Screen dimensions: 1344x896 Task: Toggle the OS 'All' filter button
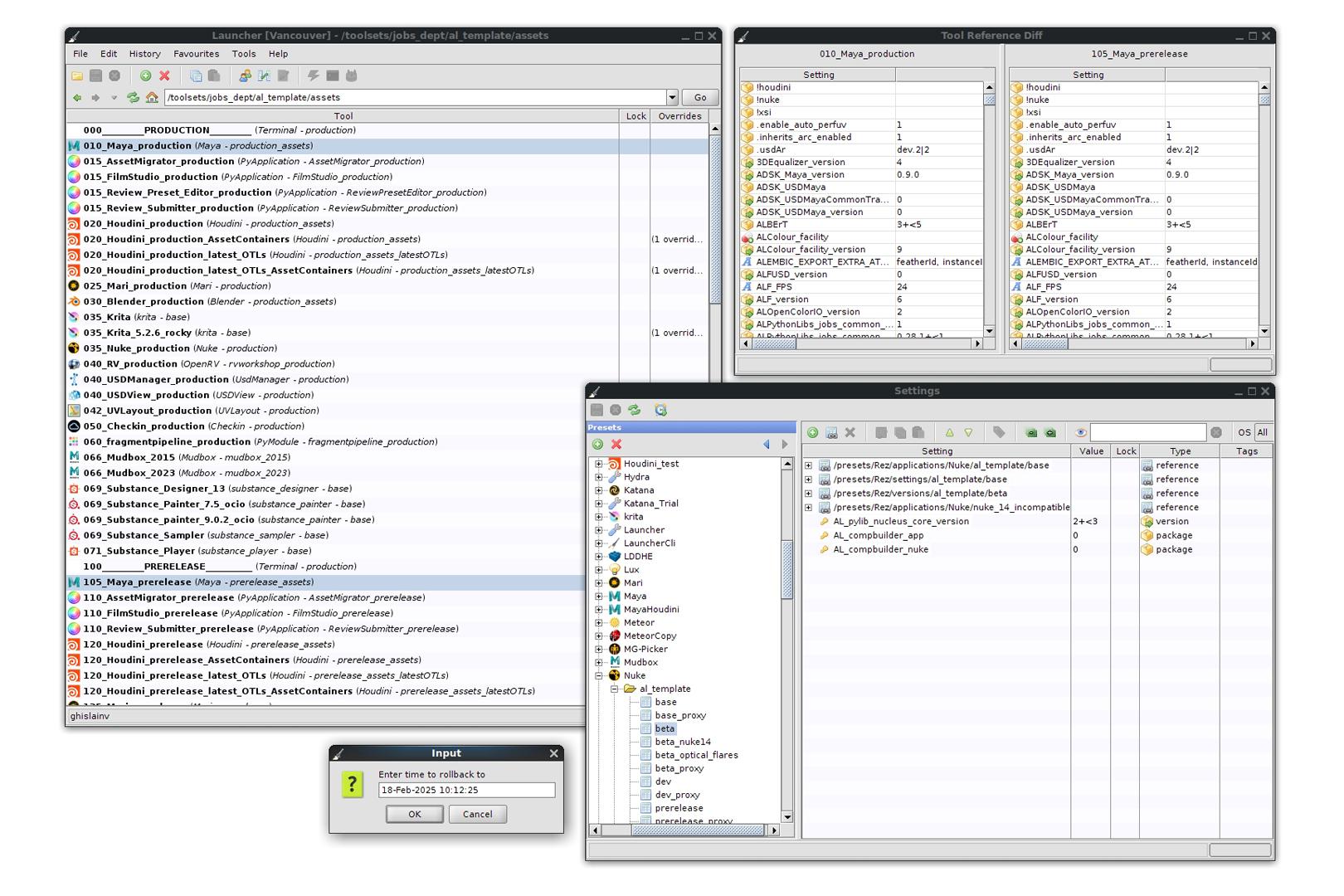pos(1262,432)
